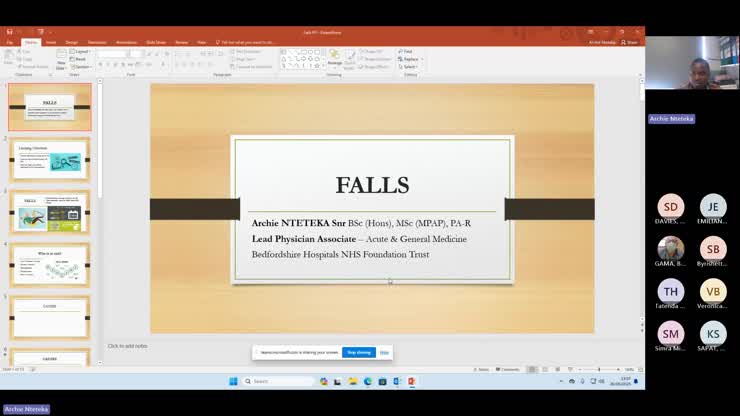Open the Select dropdown in Editing group
This screenshot has height=416, width=740.
click(409, 67)
